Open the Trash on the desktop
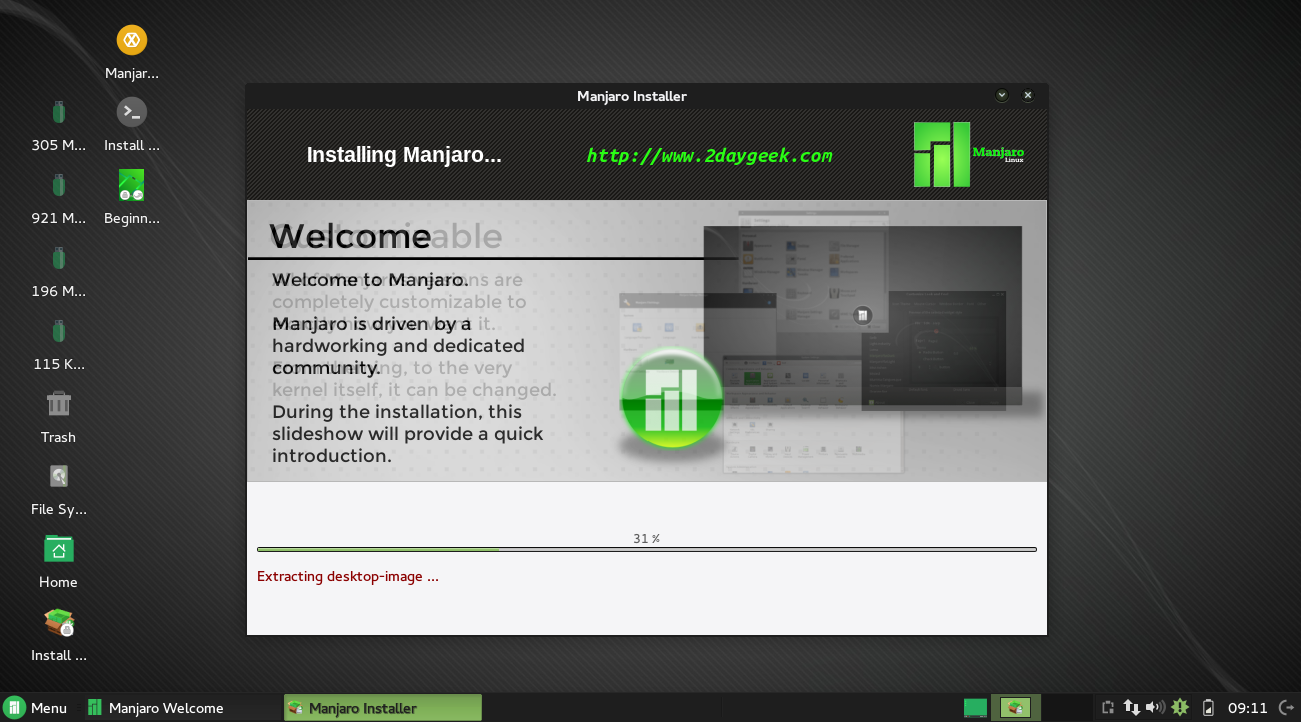The height and width of the screenshot is (722, 1301). [58, 404]
